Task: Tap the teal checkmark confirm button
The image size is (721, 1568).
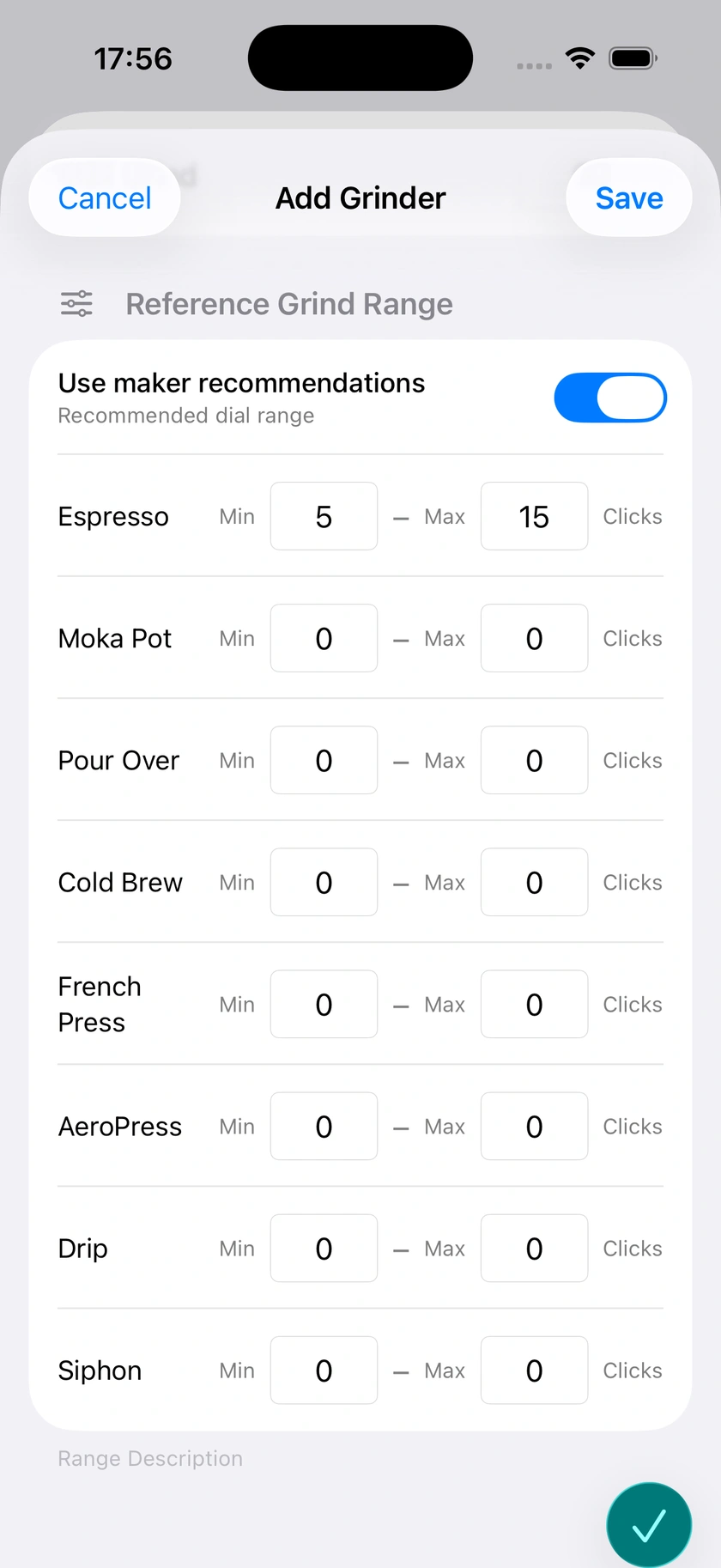Action: [x=649, y=1525]
